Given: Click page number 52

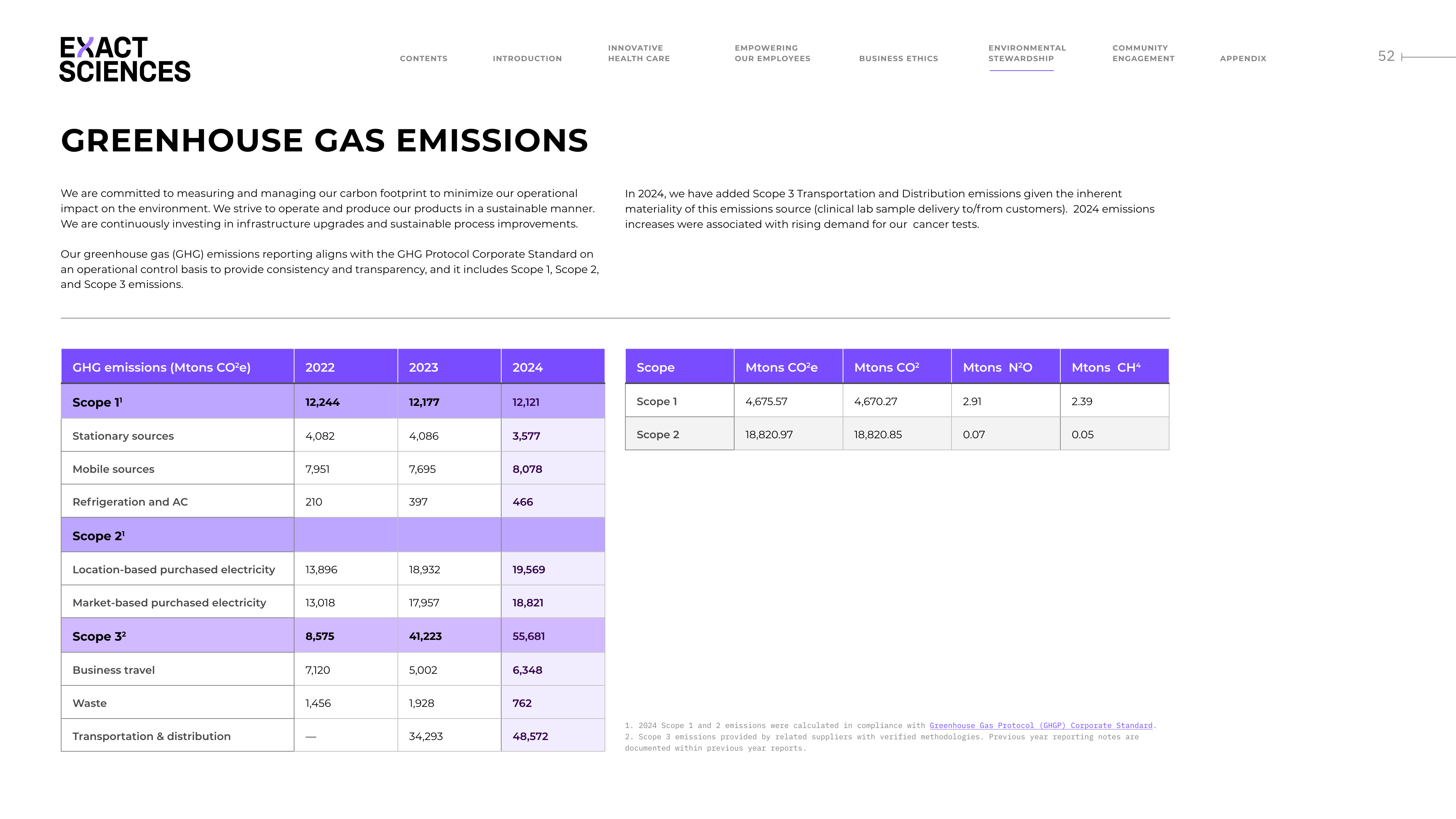Looking at the screenshot, I should [x=1386, y=56].
